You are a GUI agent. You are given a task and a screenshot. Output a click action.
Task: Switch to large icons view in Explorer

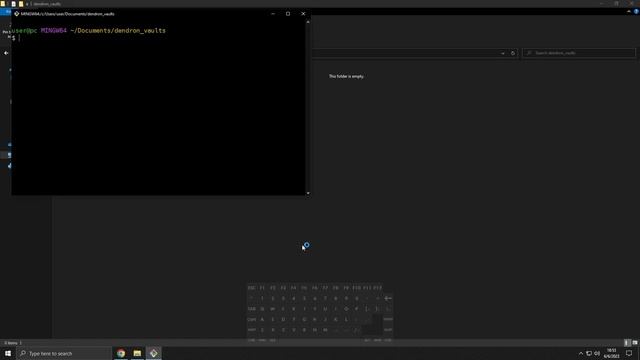point(635,343)
